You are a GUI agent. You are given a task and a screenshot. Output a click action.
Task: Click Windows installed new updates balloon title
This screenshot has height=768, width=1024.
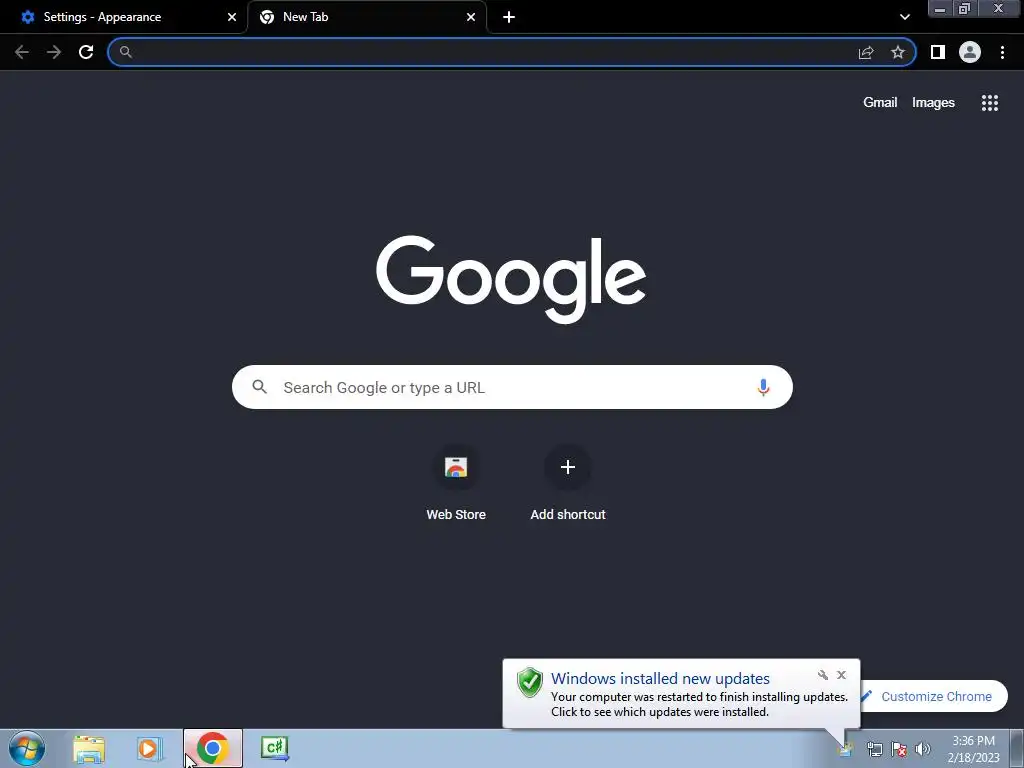pyautogui.click(x=660, y=679)
